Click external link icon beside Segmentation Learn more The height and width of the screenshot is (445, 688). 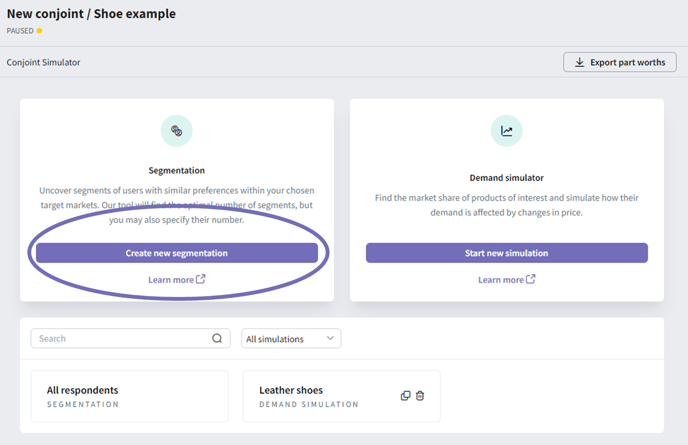(201, 279)
